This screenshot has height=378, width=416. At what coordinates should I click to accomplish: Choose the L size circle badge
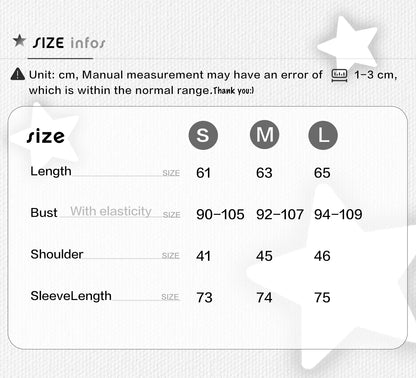point(323,135)
